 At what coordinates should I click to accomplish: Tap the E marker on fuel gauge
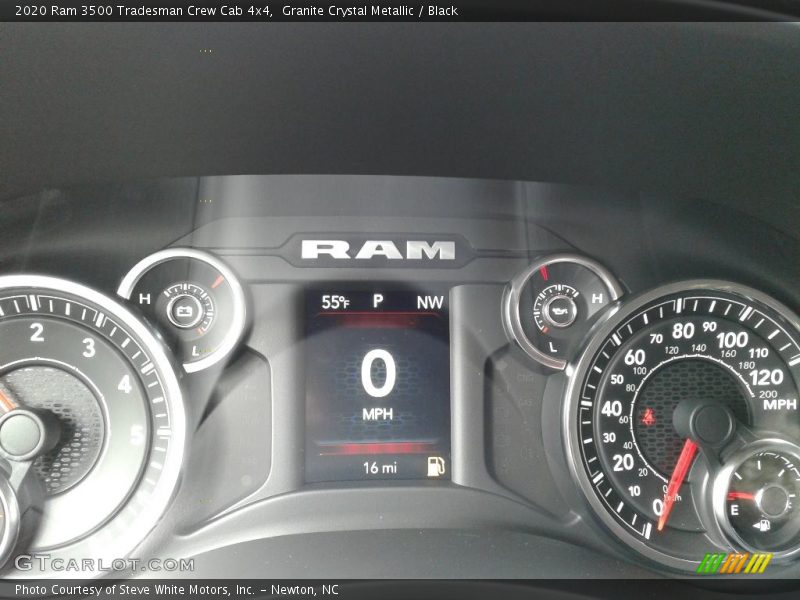[735, 509]
